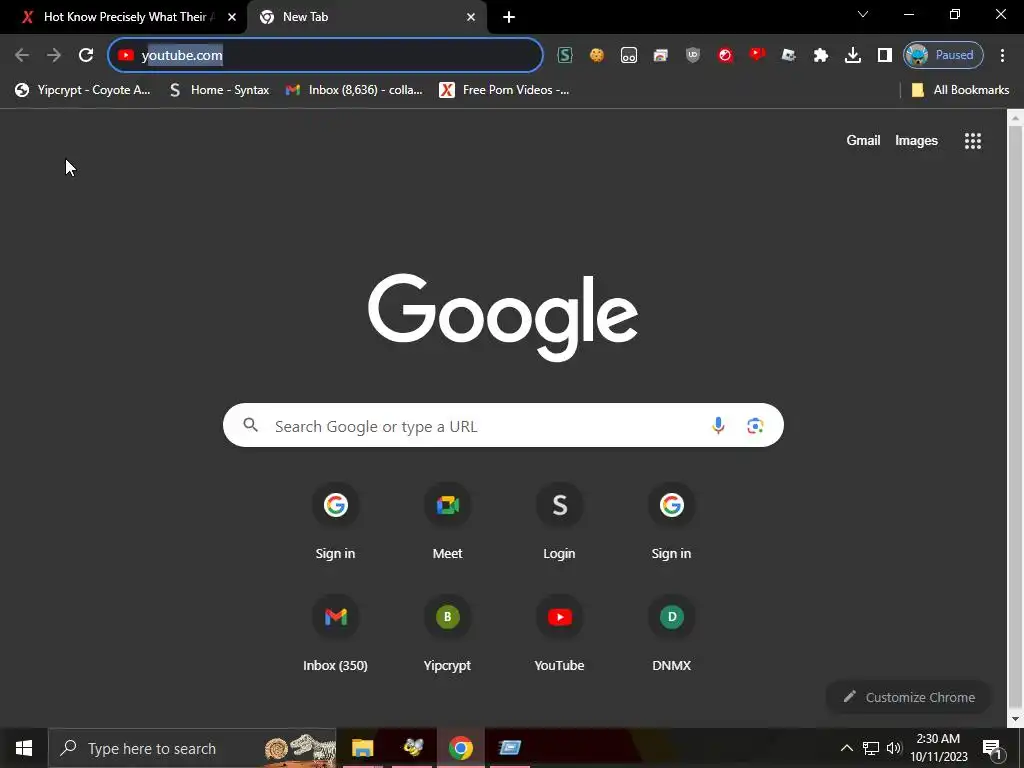Switch to the New Tab tab
This screenshot has width=1024, height=768.
coord(366,17)
